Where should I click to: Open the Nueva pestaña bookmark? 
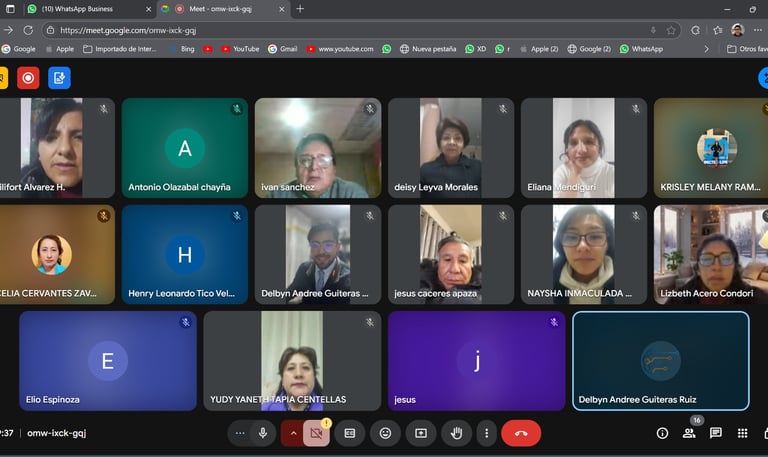[x=428, y=49]
